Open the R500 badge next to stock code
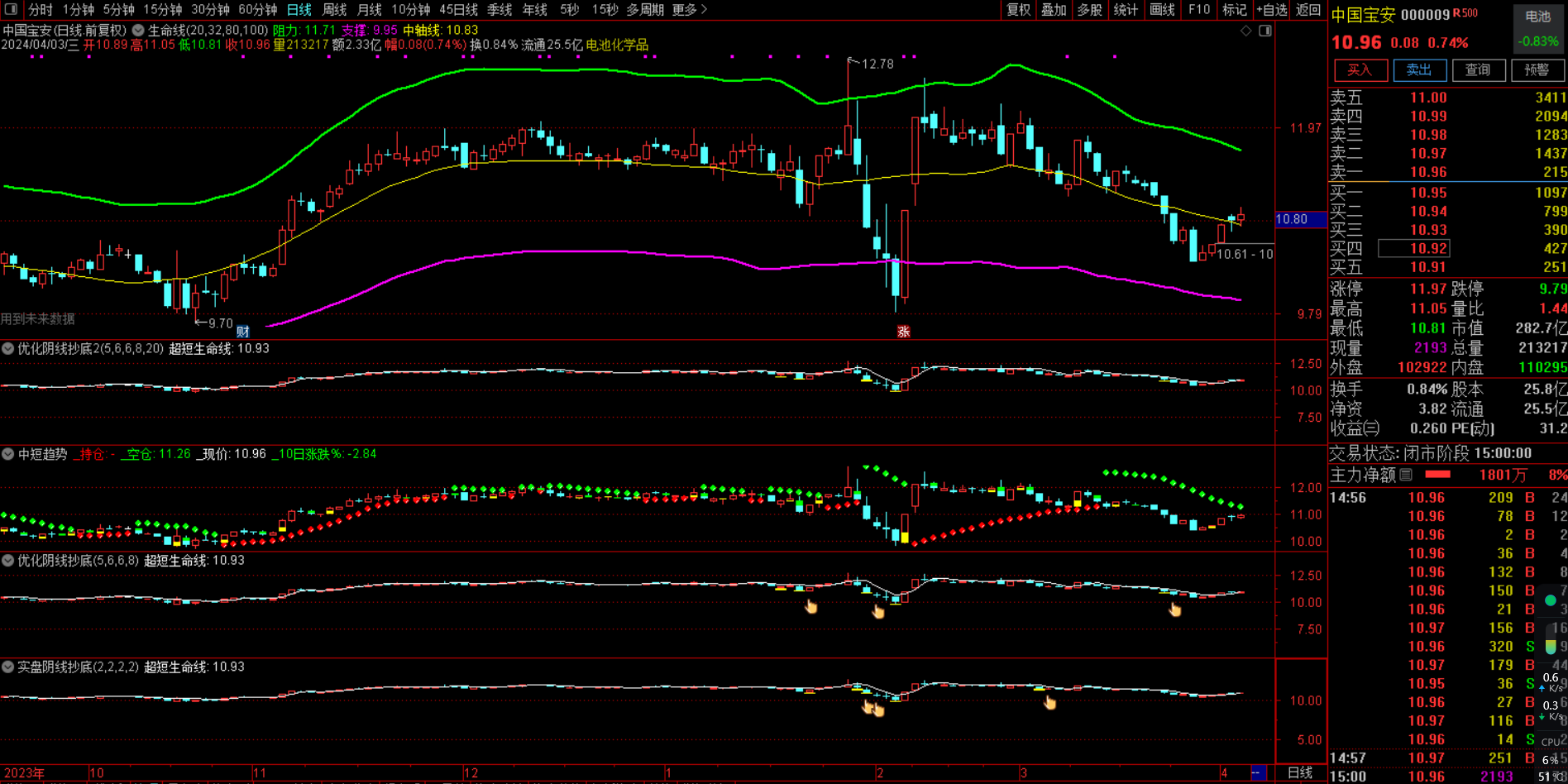The image size is (1568, 784). tap(1465, 13)
